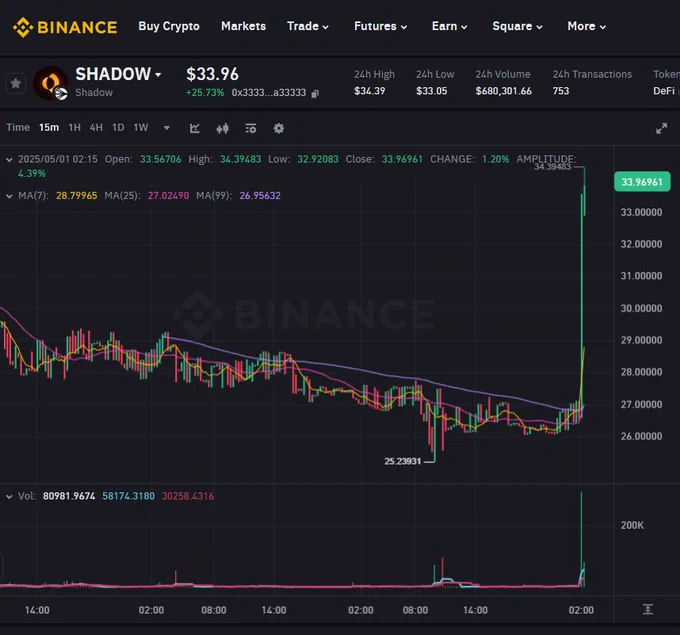The width and height of the screenshot is (680, 635).
Task: Select the 1D time interval
Action: coord(118,128)
